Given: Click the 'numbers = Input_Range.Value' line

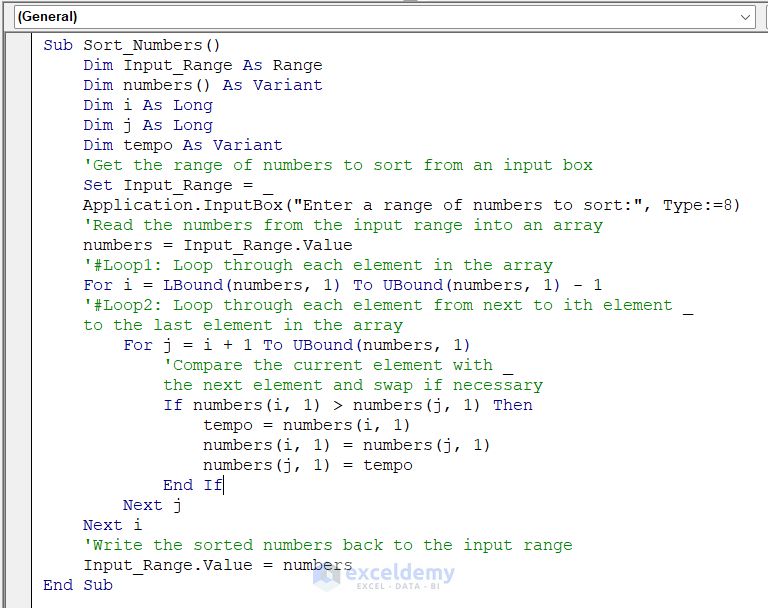Looking at the screenshot, I should pyautogui.click(x=217, y=245).
